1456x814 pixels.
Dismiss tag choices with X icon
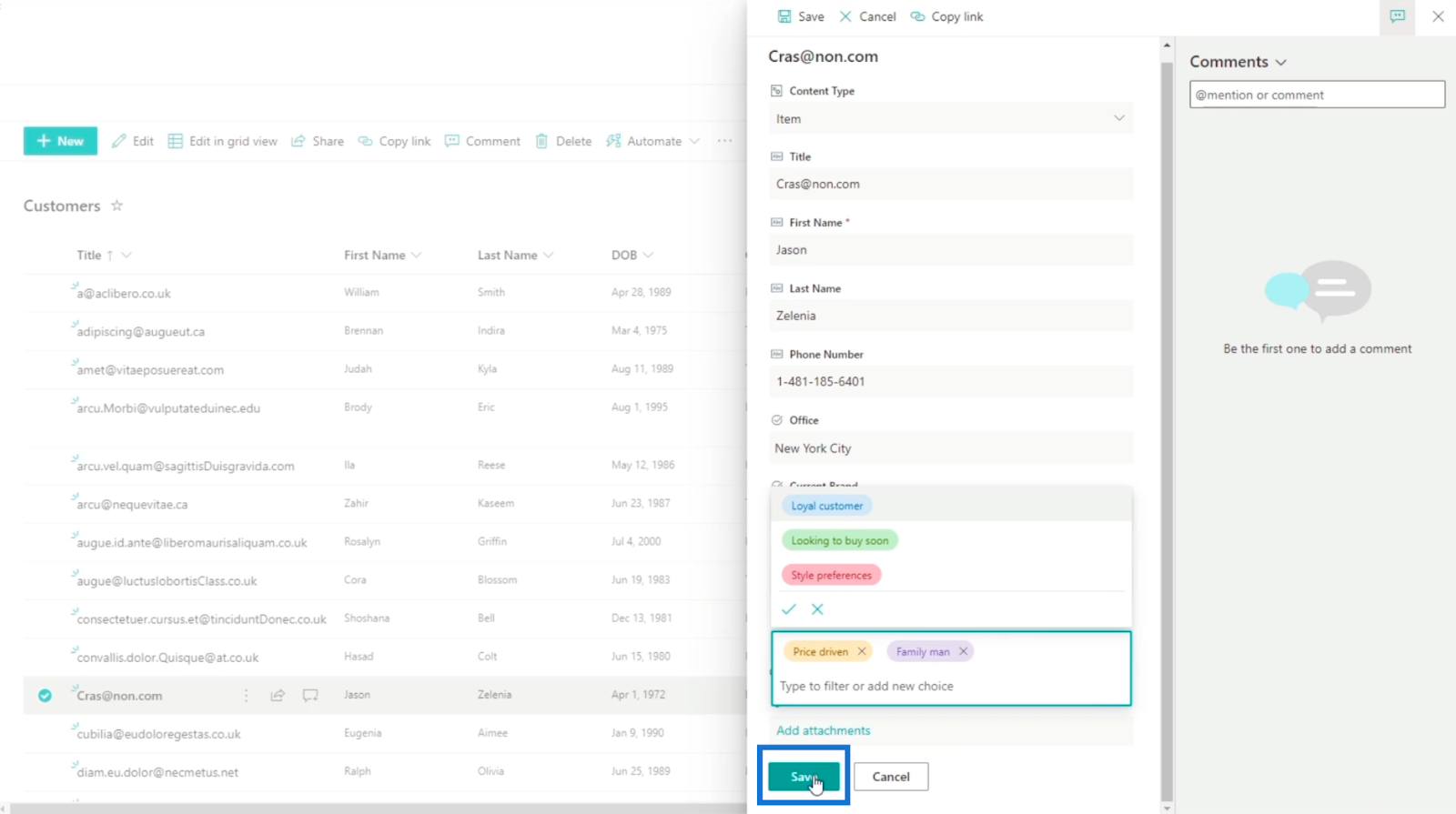[x=817, y=609]
